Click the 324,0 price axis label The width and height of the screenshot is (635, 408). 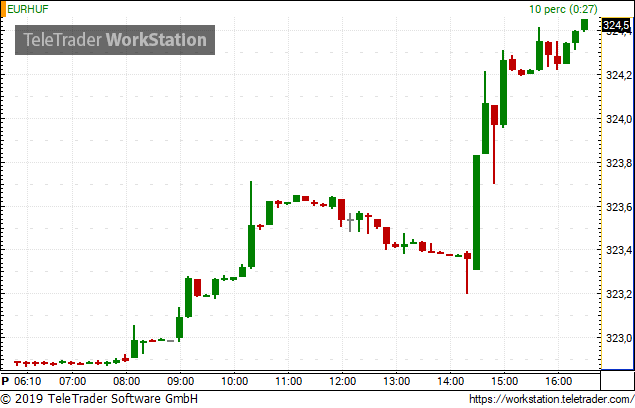click(x=619, y=119)
